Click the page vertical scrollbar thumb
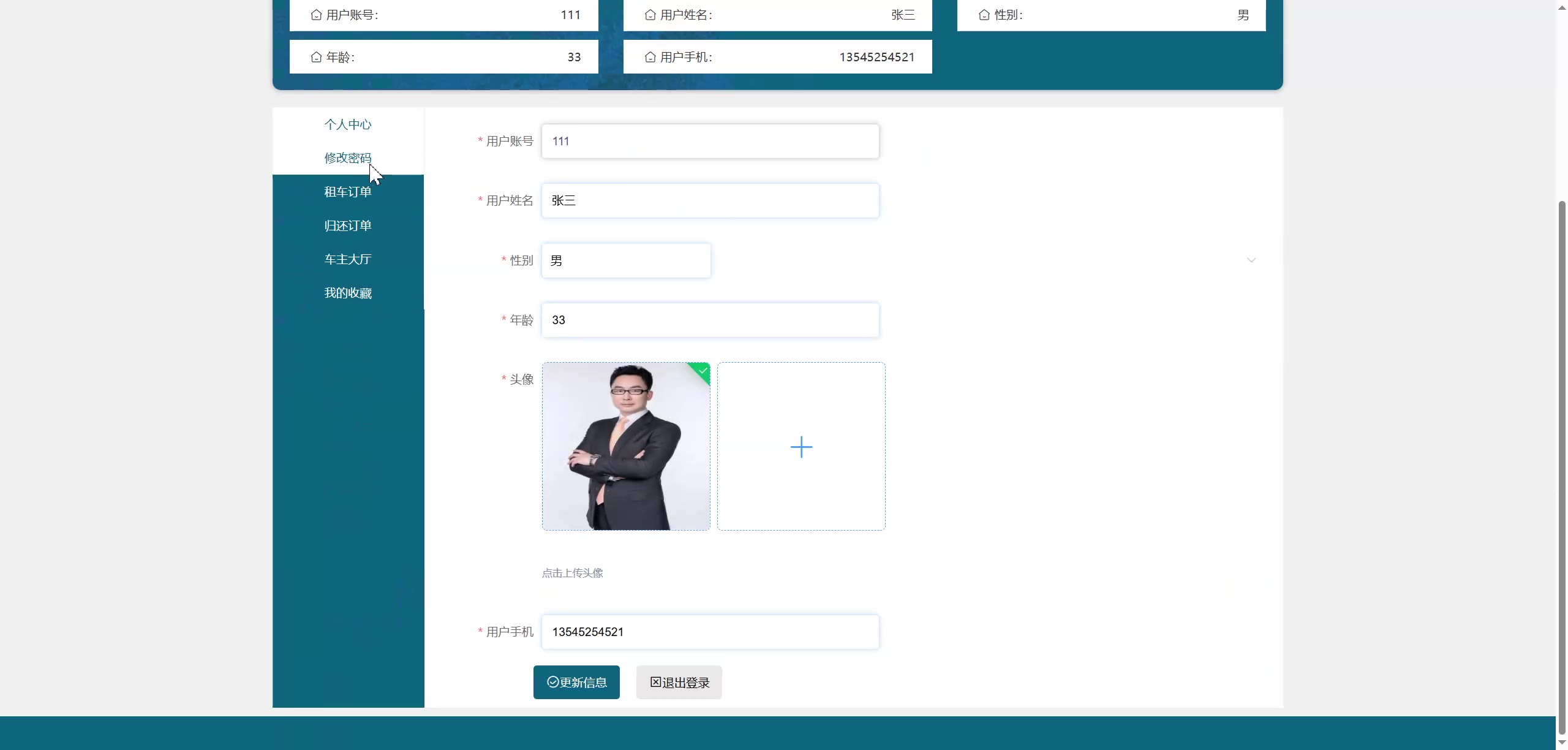This screenshot has width=1568, height=750. pos(1561,466)
